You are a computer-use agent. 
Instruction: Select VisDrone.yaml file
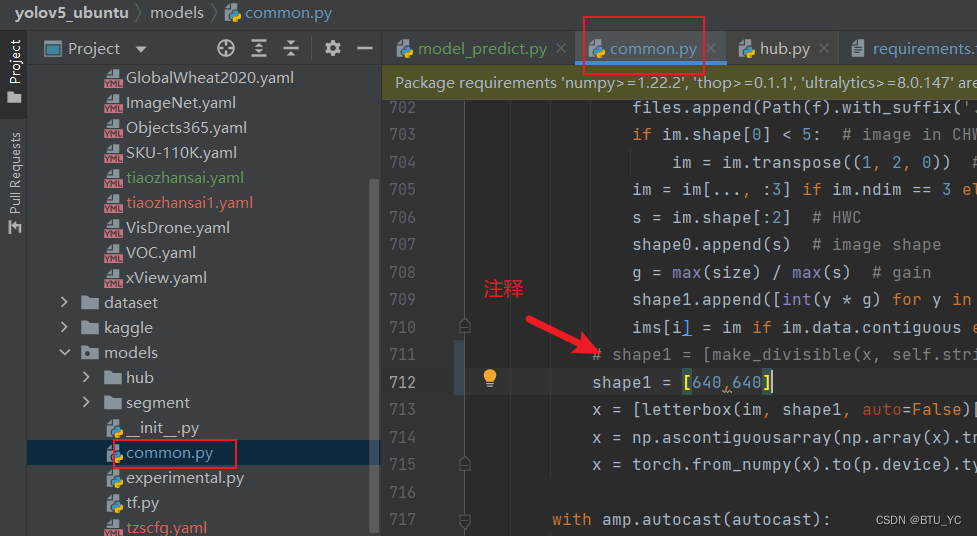tap(178, 227)
